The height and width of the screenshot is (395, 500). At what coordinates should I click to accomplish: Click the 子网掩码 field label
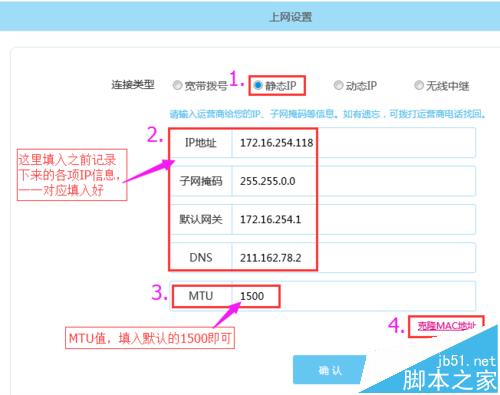click(x=200, y=181)
